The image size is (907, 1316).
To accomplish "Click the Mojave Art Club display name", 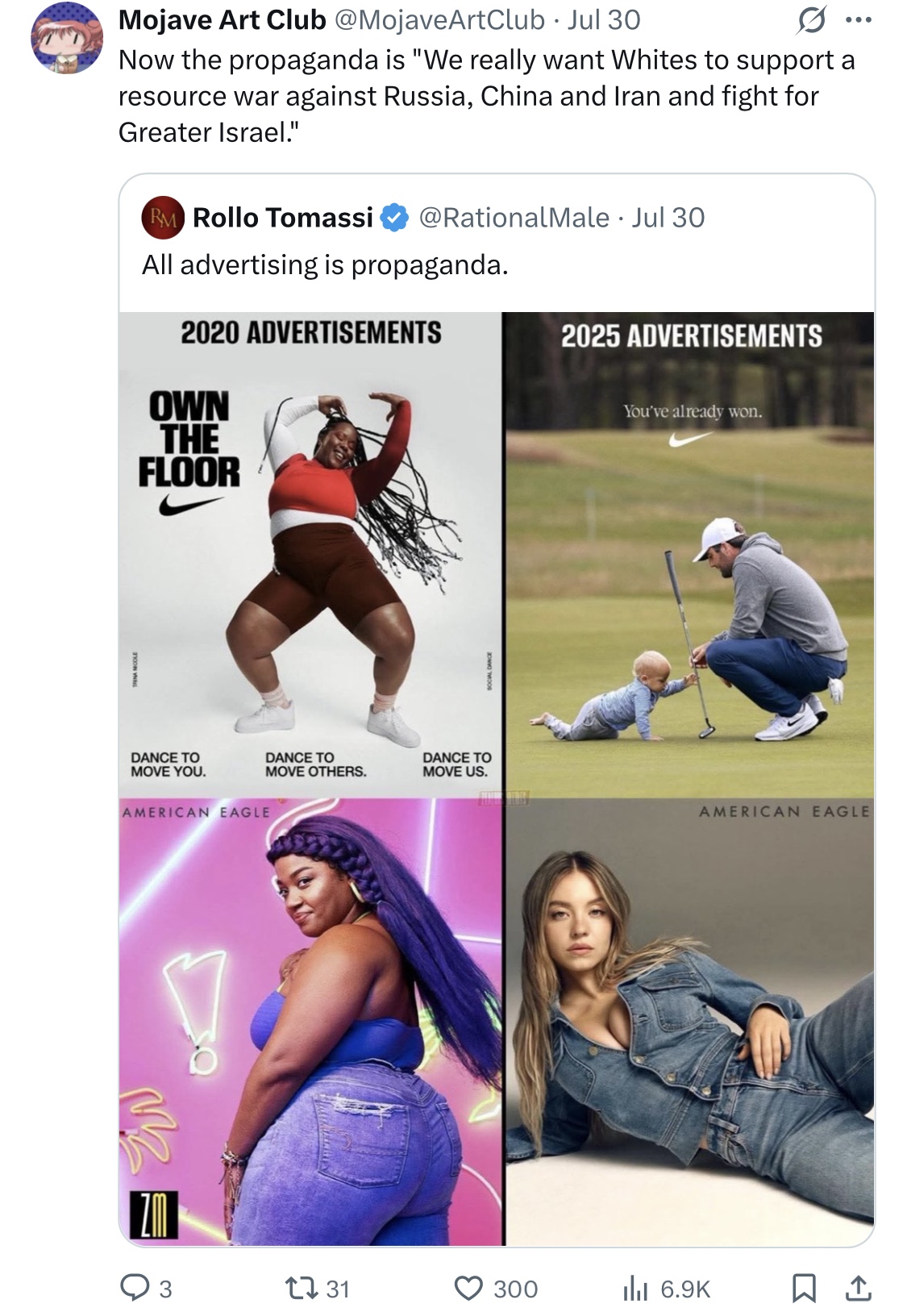I will [222, 20].
